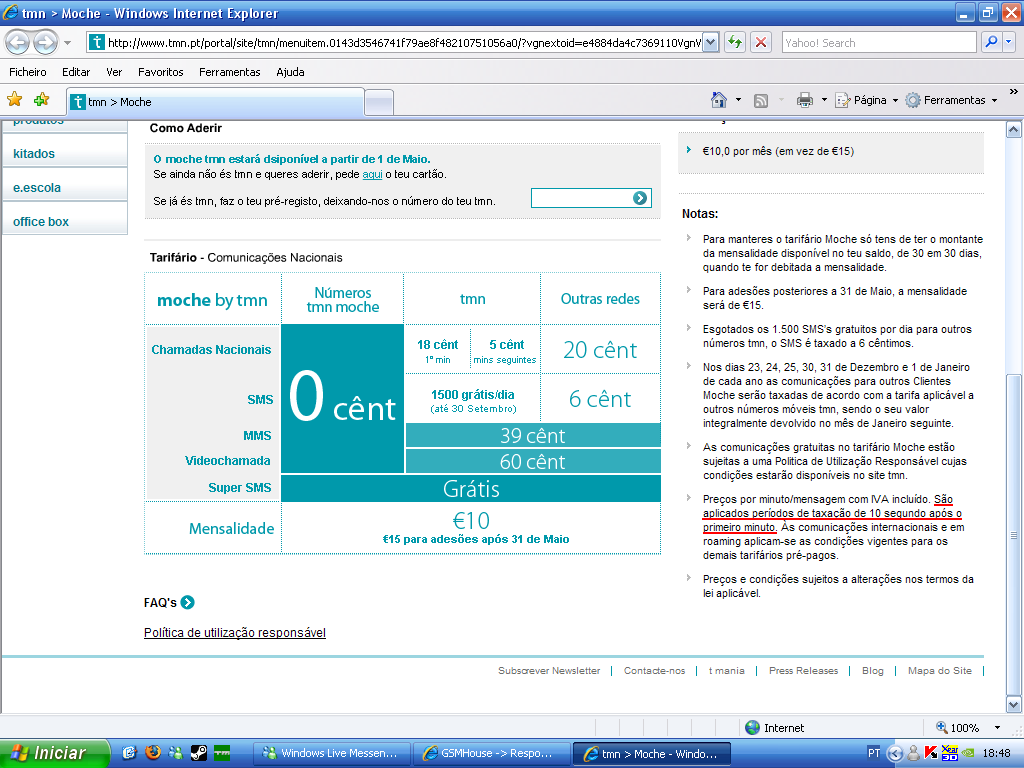Select the tmn > Moche tab
This screenshot has width=1024, height=768.
tap(216, 102)
